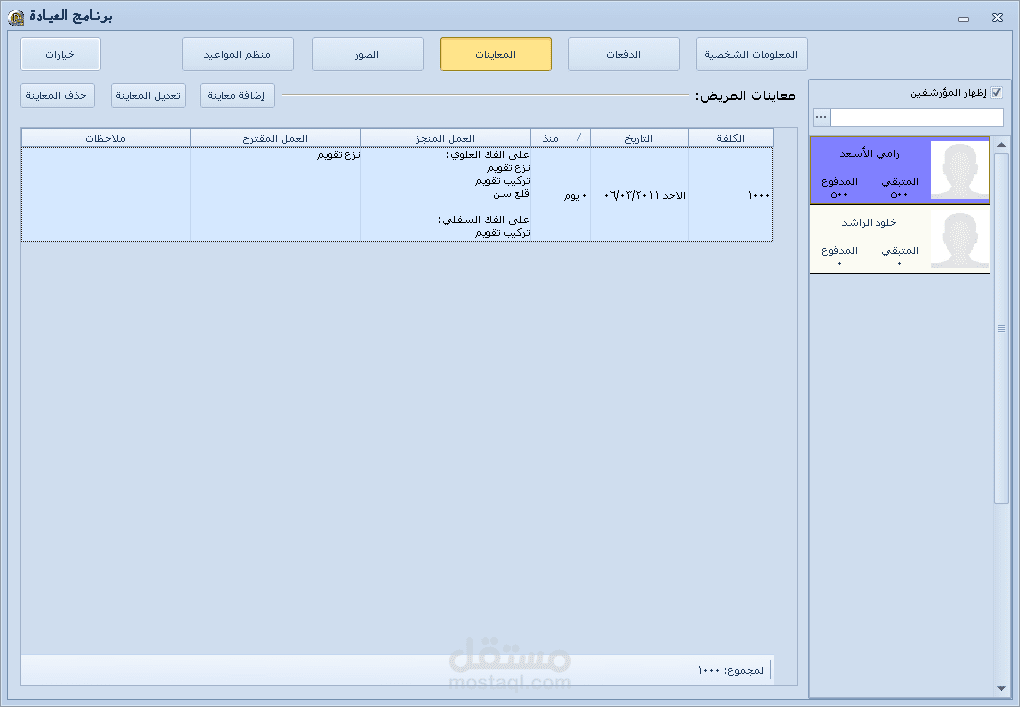Switch to الصور tab

[368, 54]
